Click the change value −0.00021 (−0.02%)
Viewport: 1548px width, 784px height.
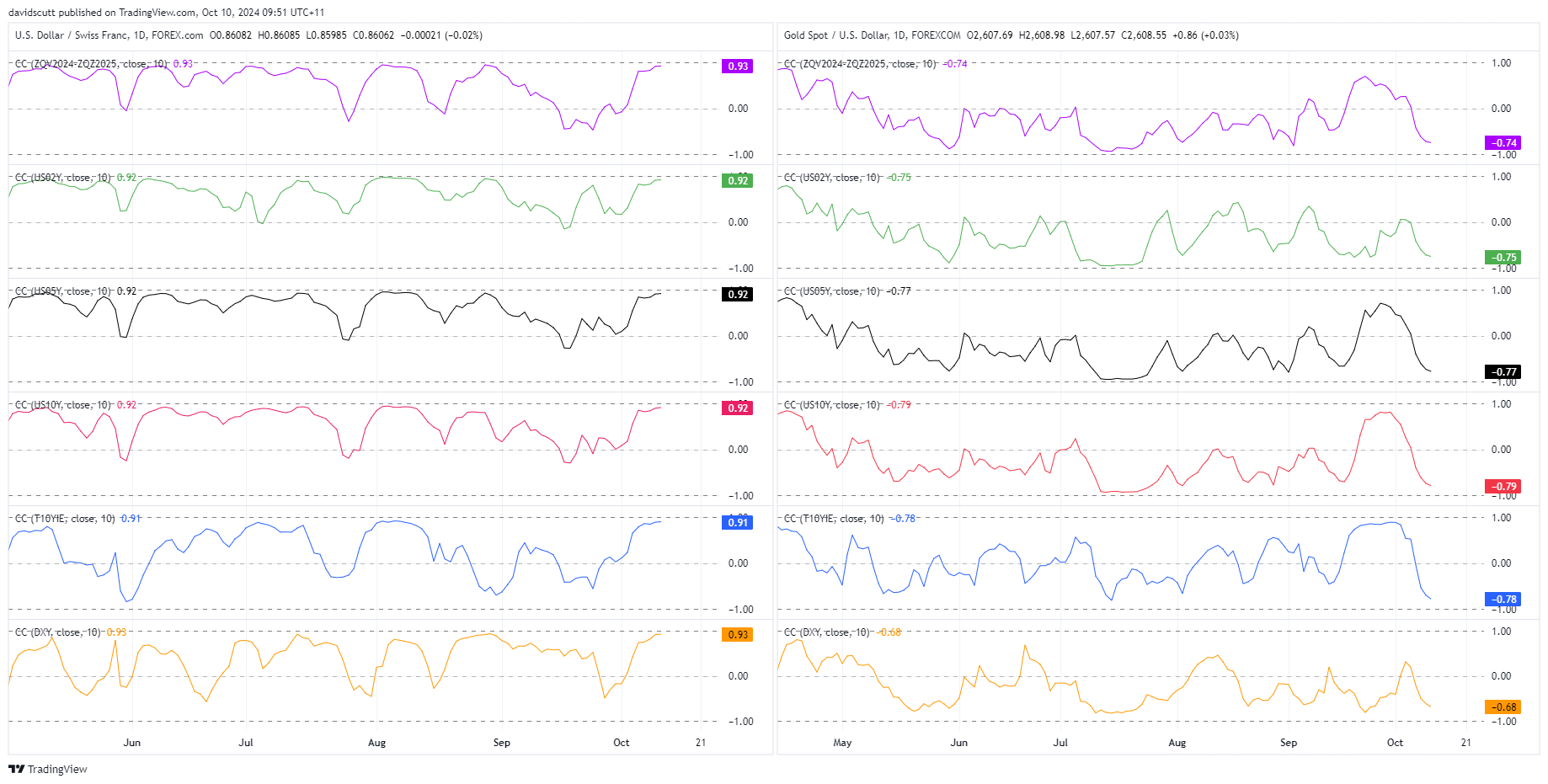(x=441, y=35)
